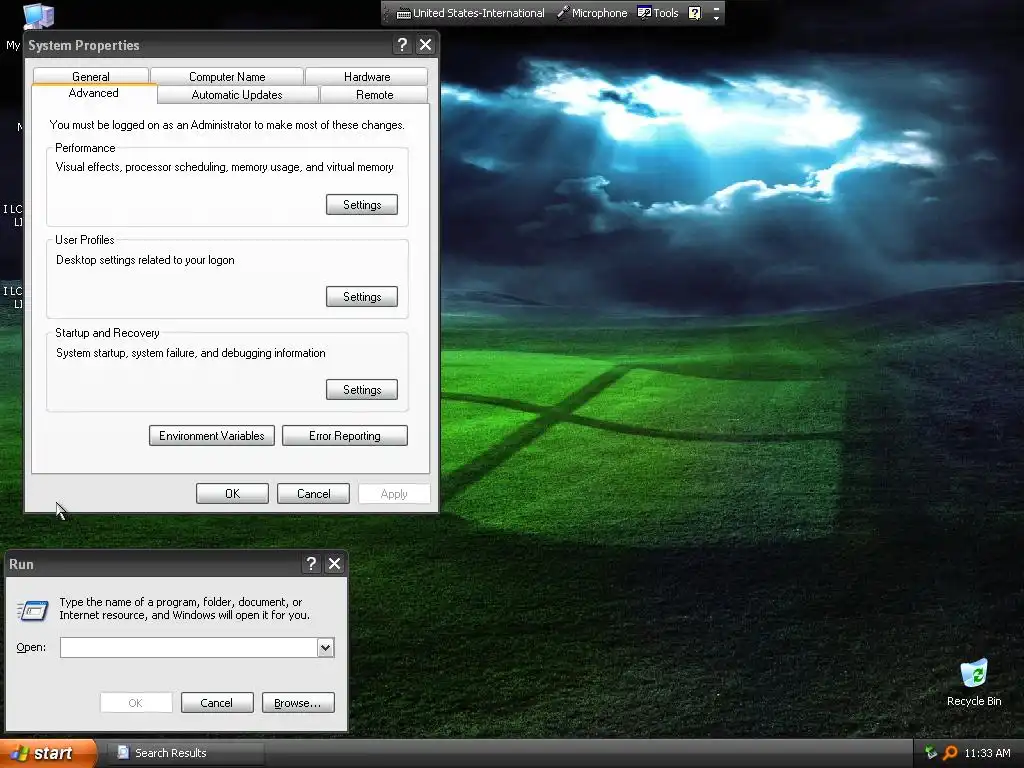Open the language bar options arrow
1024x768 pixels.
(x=716, y=18)
